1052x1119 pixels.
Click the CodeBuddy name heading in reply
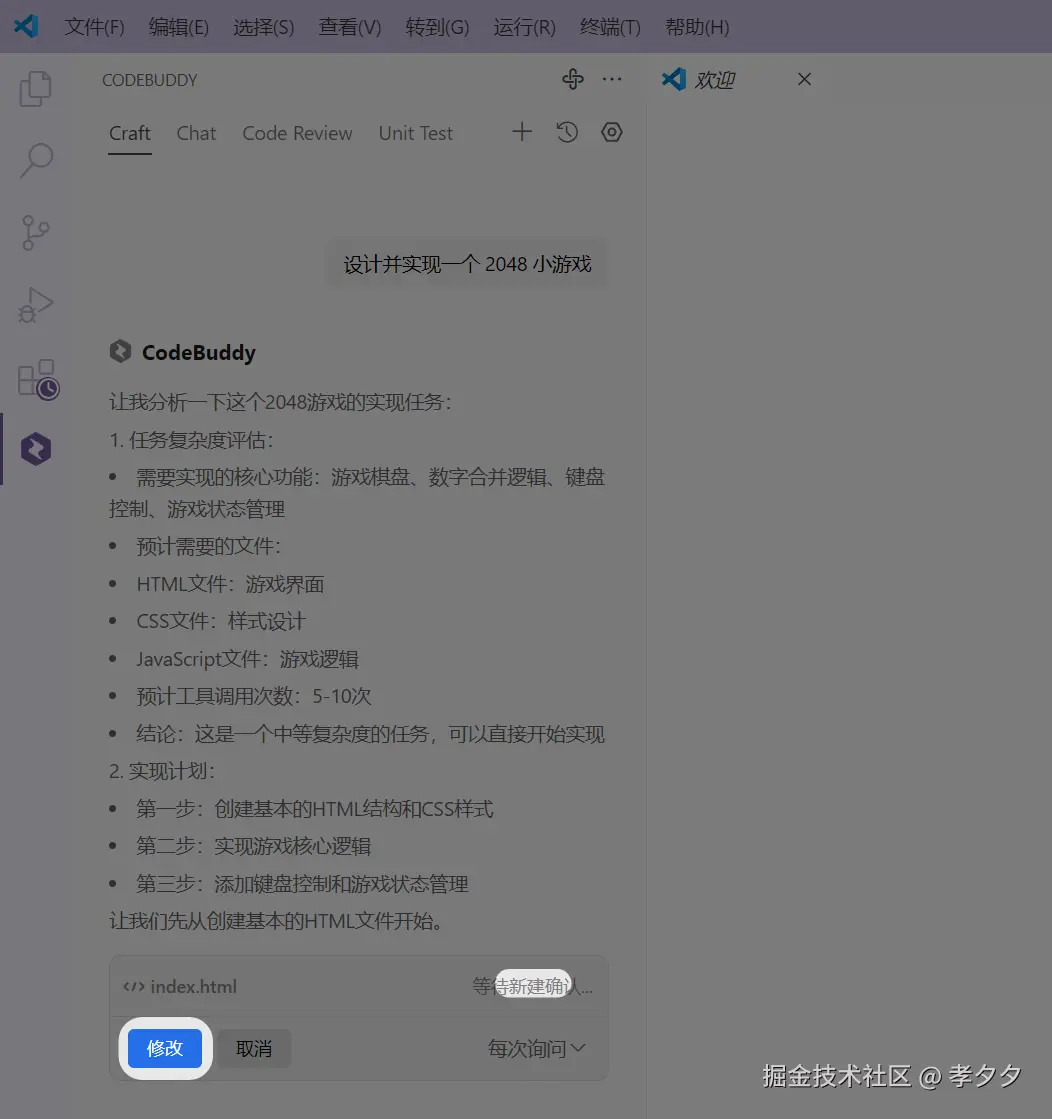point(198,353)
